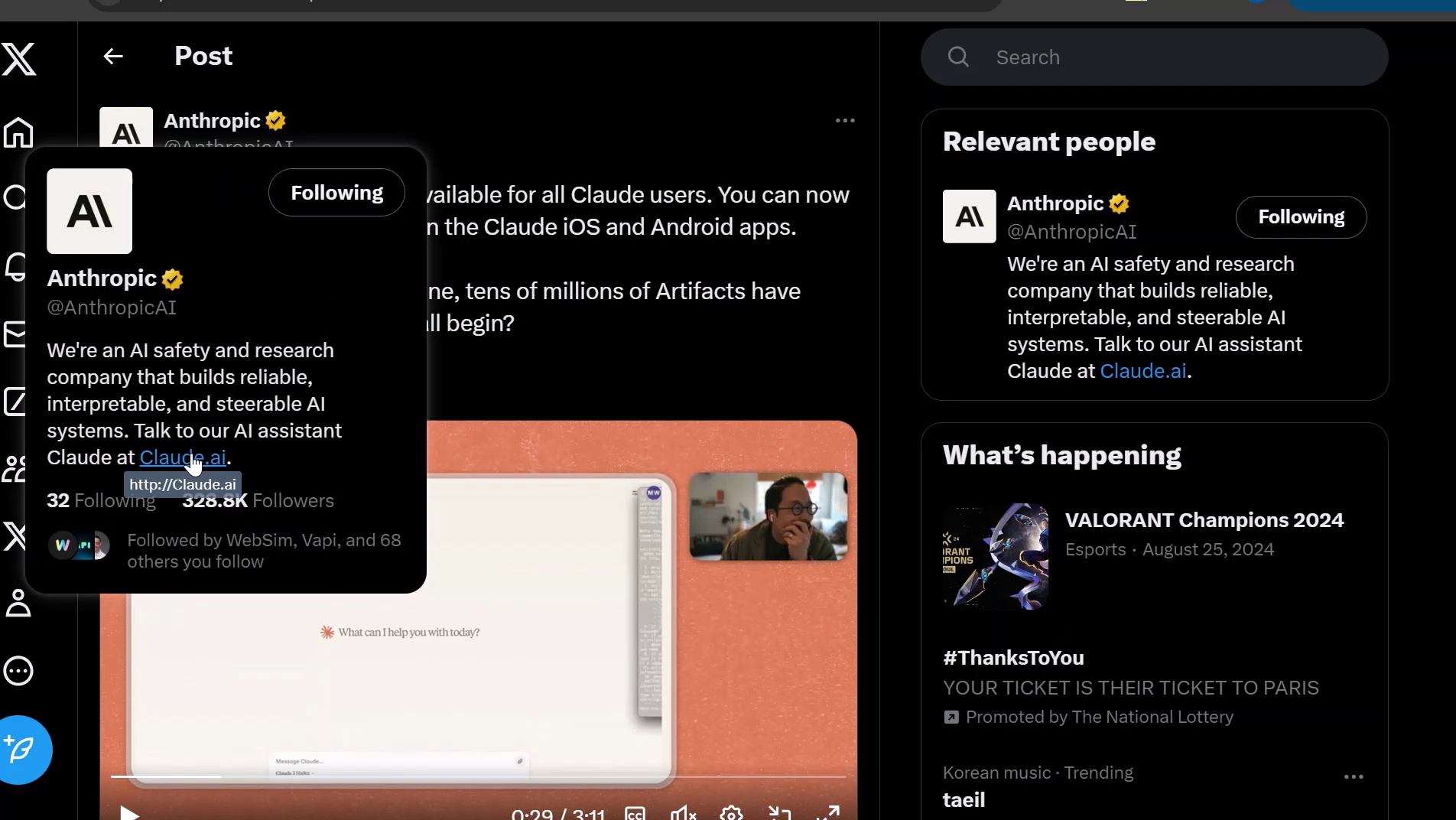Click the X logo in the sidebar
1456x820 pixels.
coord(19,59)
